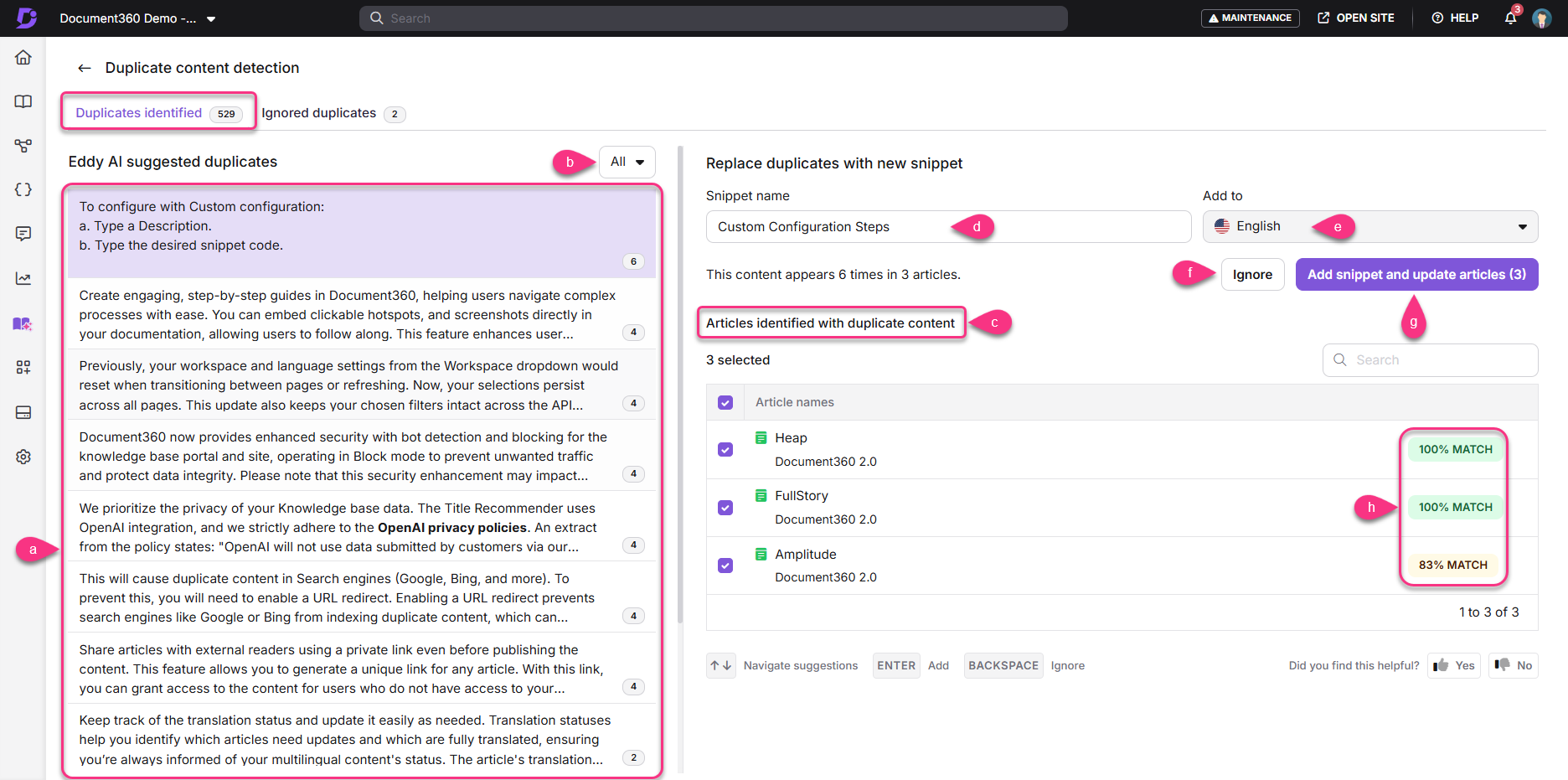This screenshot has width=1568, height=780.
Task: Click Add snippet and update articles
Action: tap(1416, 274)
